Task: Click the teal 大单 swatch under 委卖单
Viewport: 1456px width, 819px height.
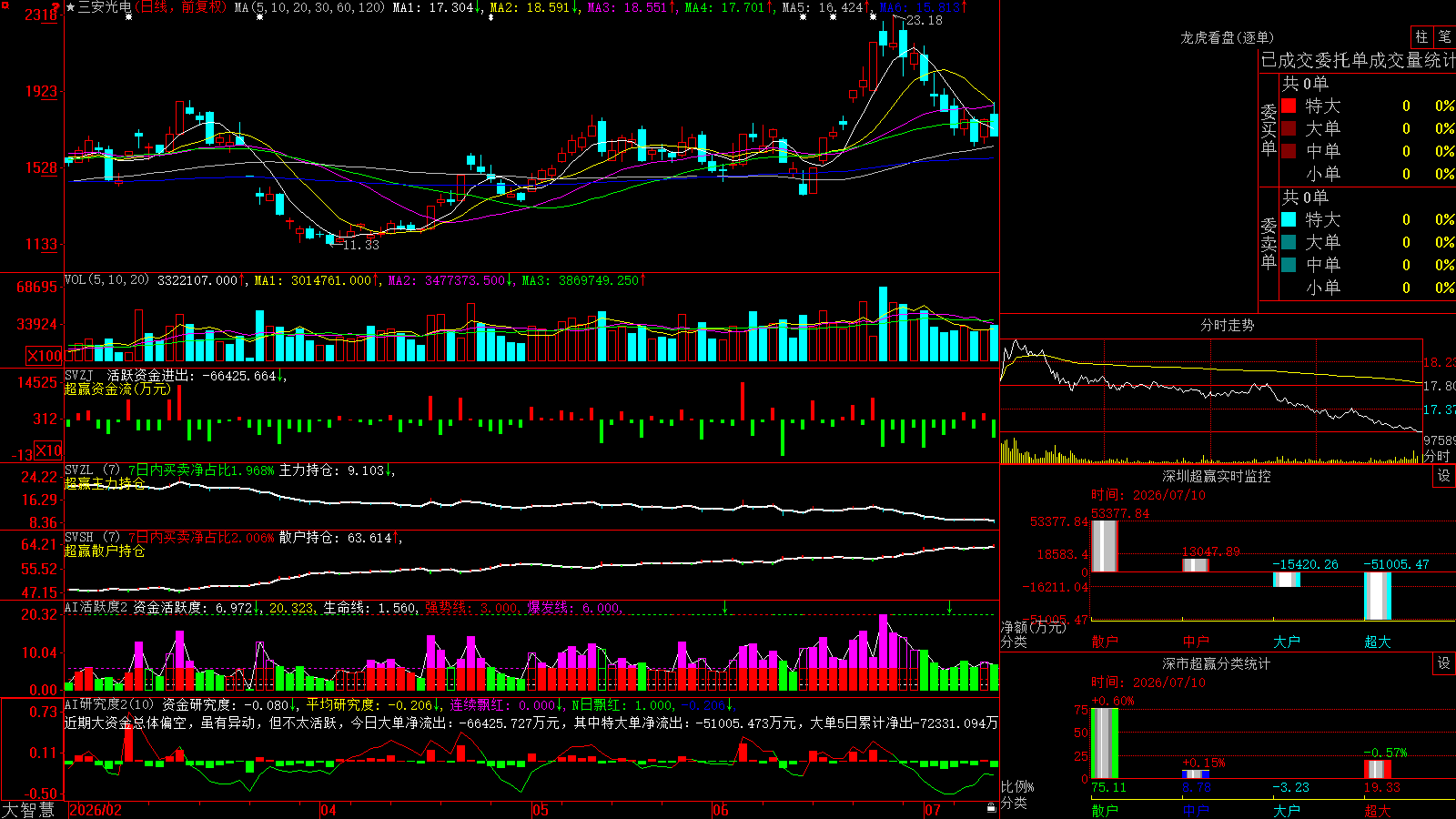Action: pos(1289,242)
